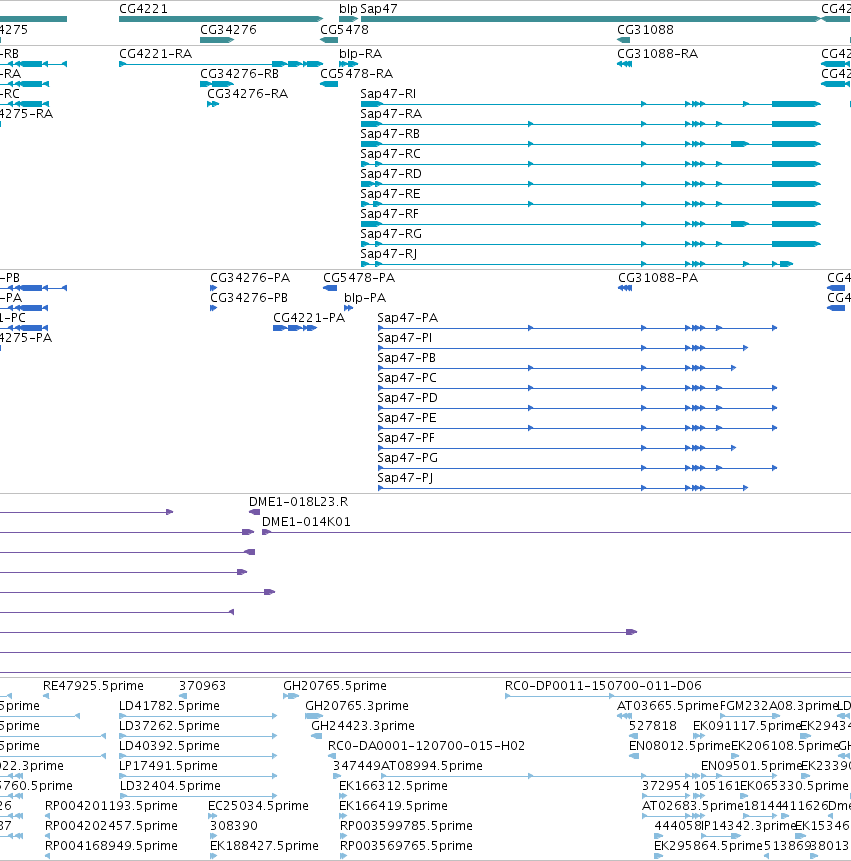This screenshot has width=851, height=861.
Task: Click RC0-DP0011-150700-011-D06 label
Action: point(603,686)
